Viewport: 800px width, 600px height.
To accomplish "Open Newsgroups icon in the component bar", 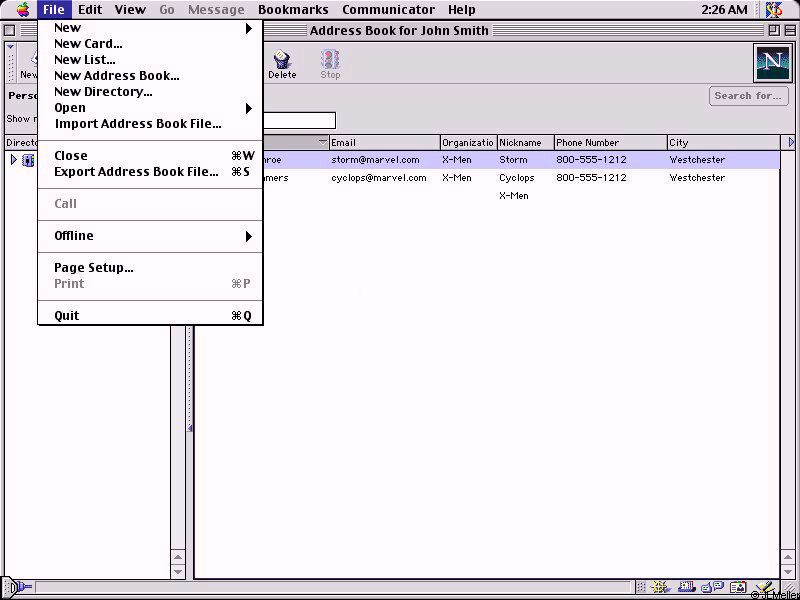I will click(714, 588).
